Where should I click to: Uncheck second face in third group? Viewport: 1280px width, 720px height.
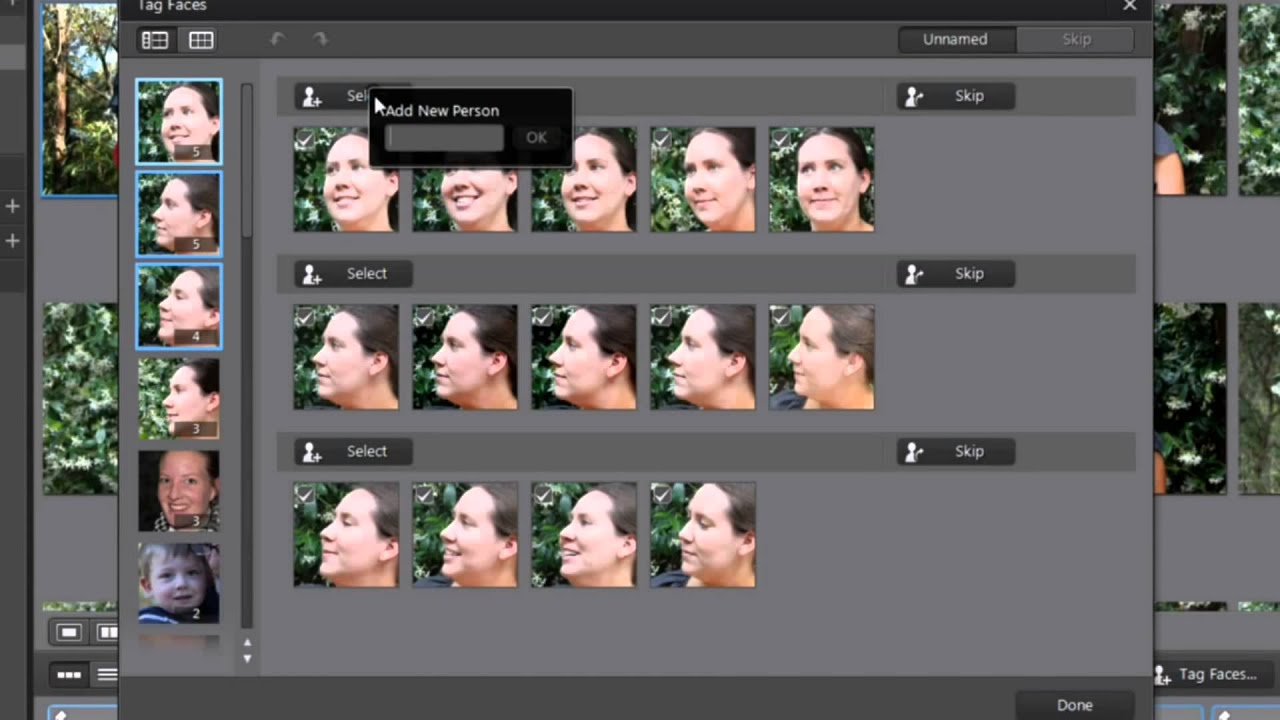coord(423,495)
